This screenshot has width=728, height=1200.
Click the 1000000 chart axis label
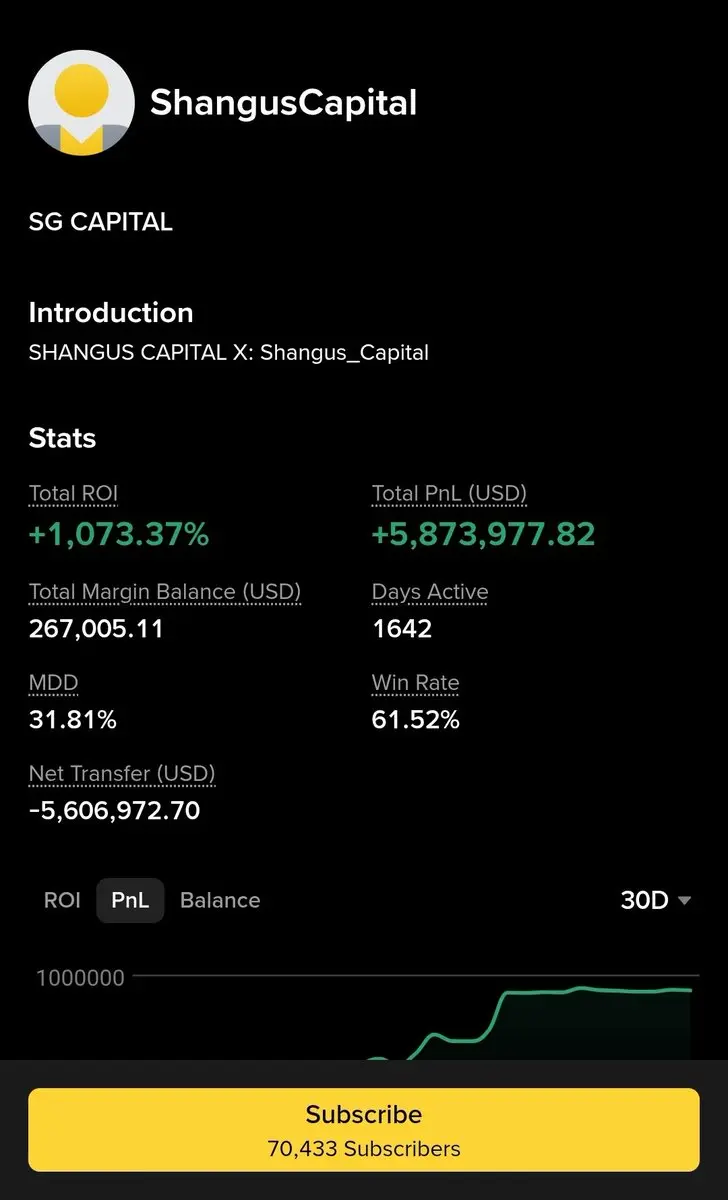tap(80, 978)
